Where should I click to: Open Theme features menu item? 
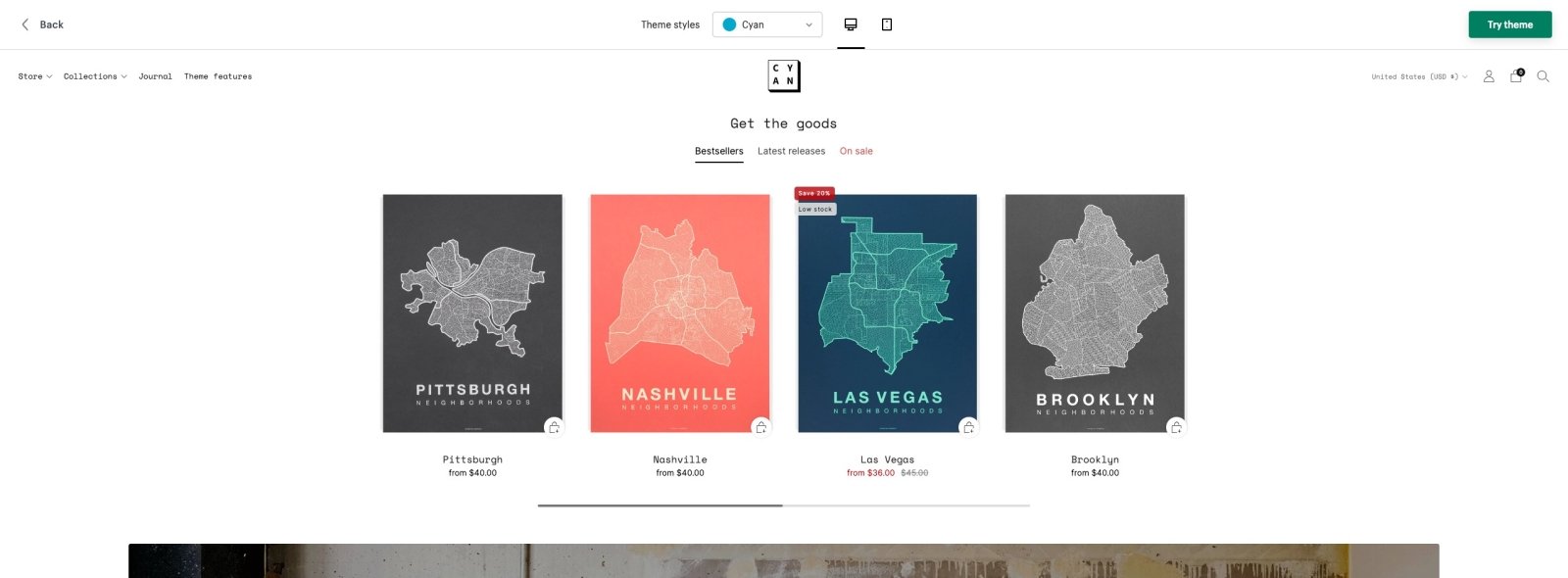[218, 76]
